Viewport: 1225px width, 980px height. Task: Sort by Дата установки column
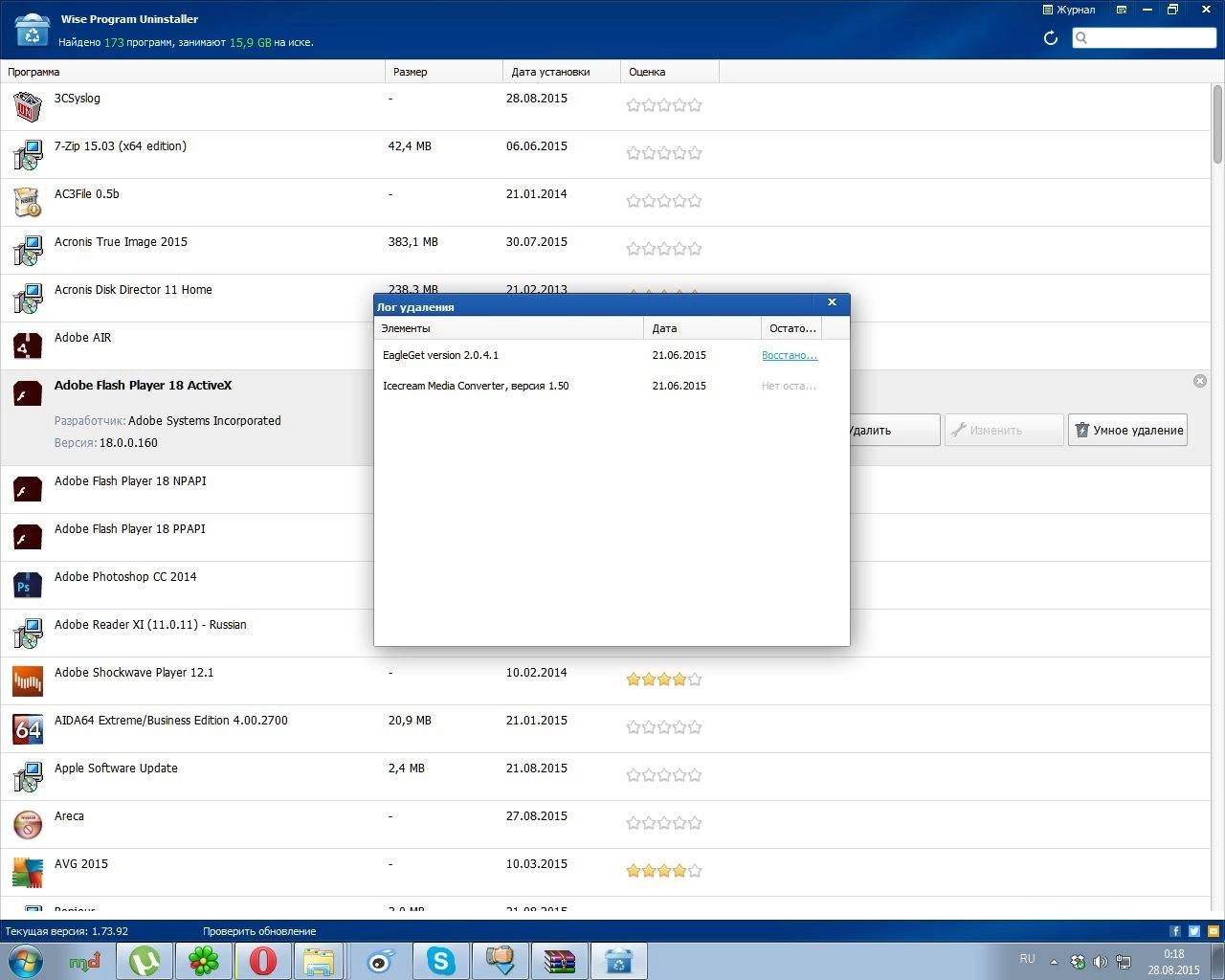click(x=562, y=72)
